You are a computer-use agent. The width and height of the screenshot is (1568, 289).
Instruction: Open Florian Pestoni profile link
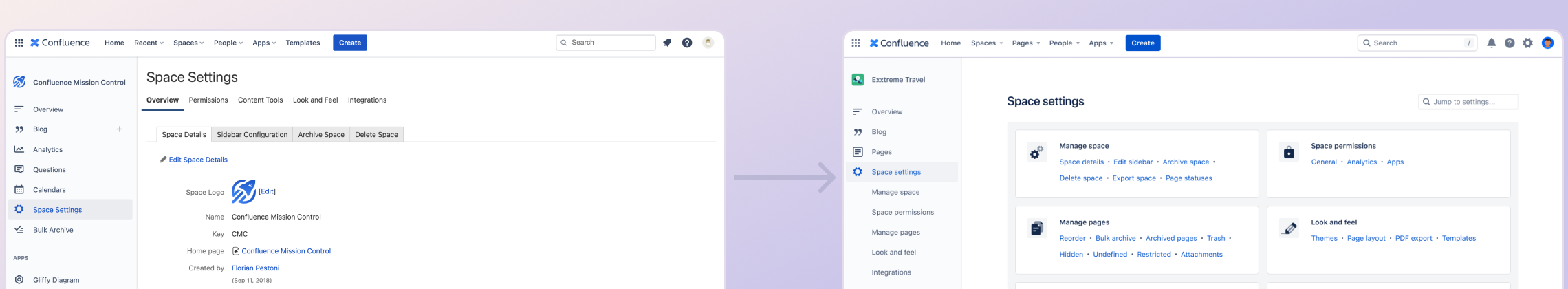[x=255, y=268]
